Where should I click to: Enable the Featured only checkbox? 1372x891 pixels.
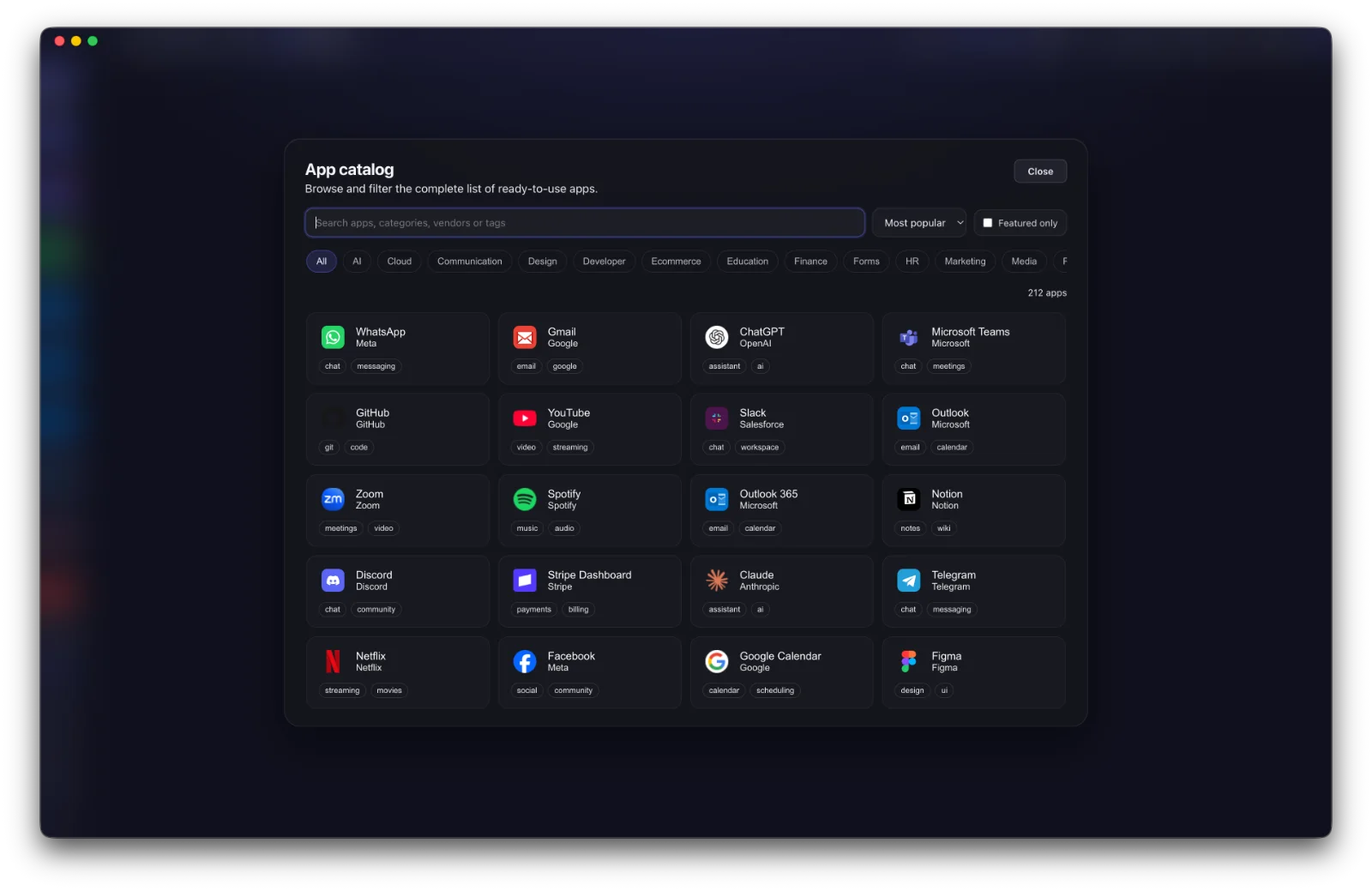(x=988, y=223)
